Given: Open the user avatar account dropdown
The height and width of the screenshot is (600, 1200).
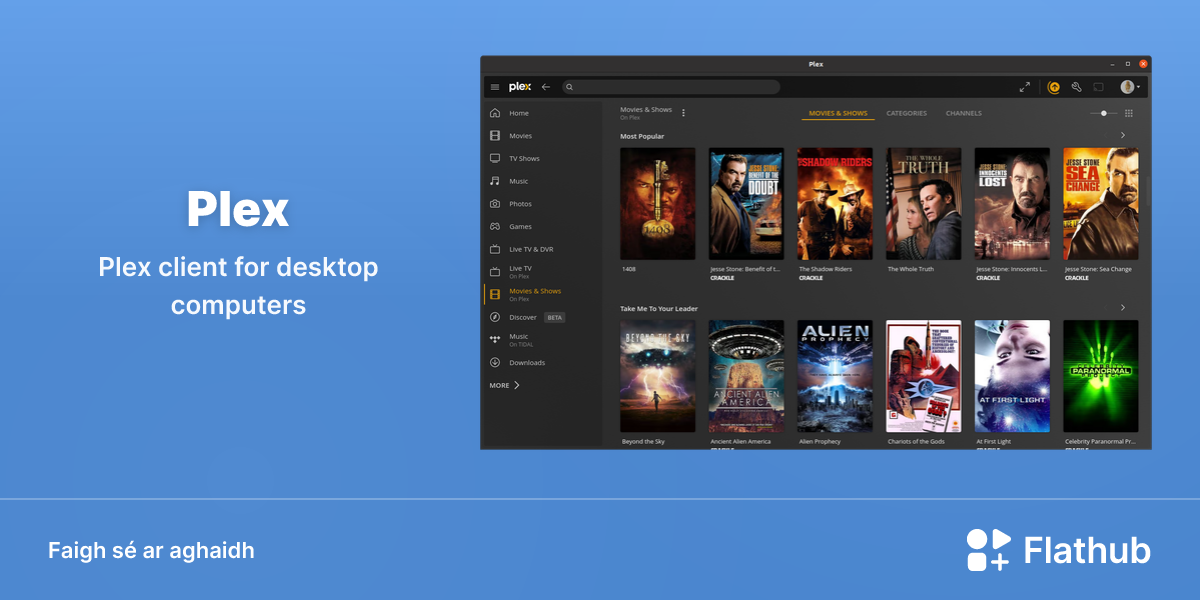Looking at the screenshot, I should [1130, 87].
